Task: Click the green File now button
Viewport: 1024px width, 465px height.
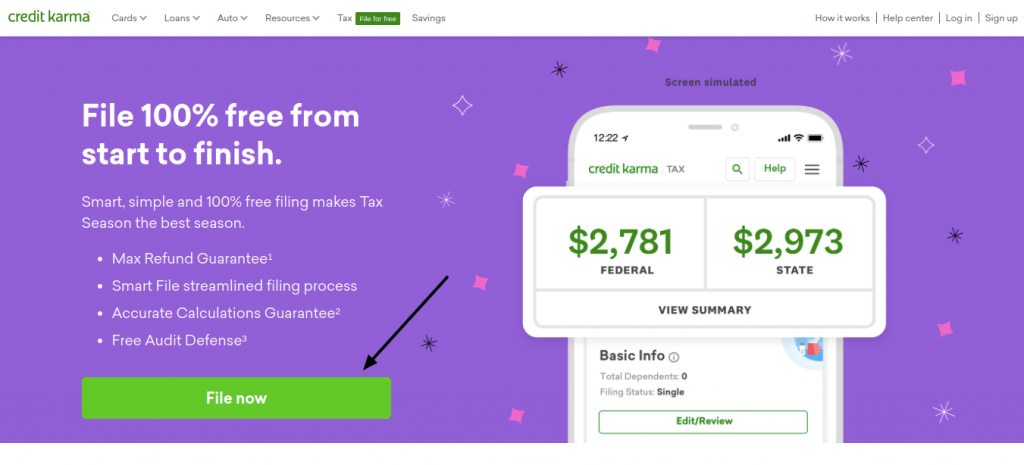Action: (x=236, y=398)
